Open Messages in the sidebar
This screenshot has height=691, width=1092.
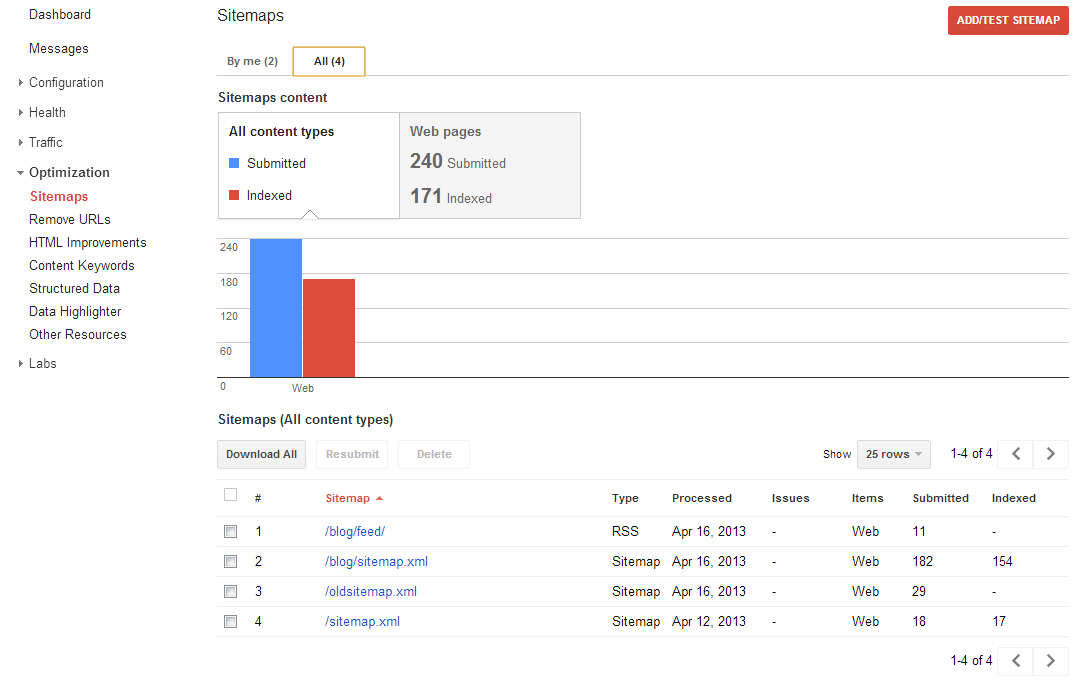click(58, 49)
